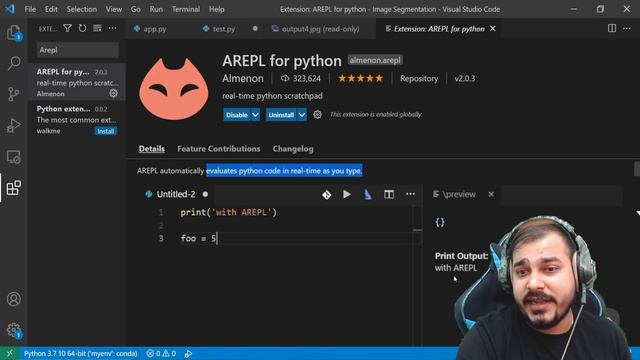Click the v2.0.3 version label
This screenshot has width=640, height=360.
465,78
